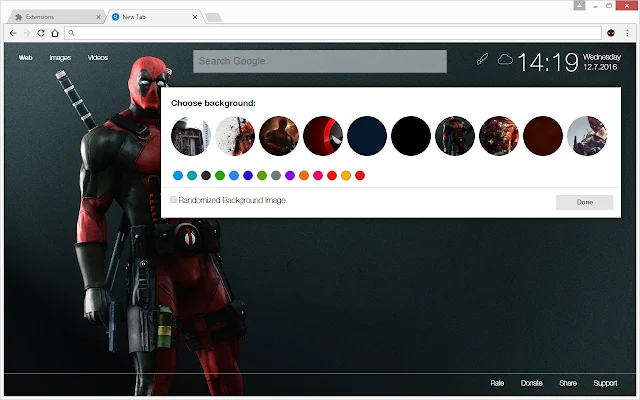The height and width of the screenshot is (400, 640).
Task: Select the solid dark navy background circle
Action: coord(367,136)
